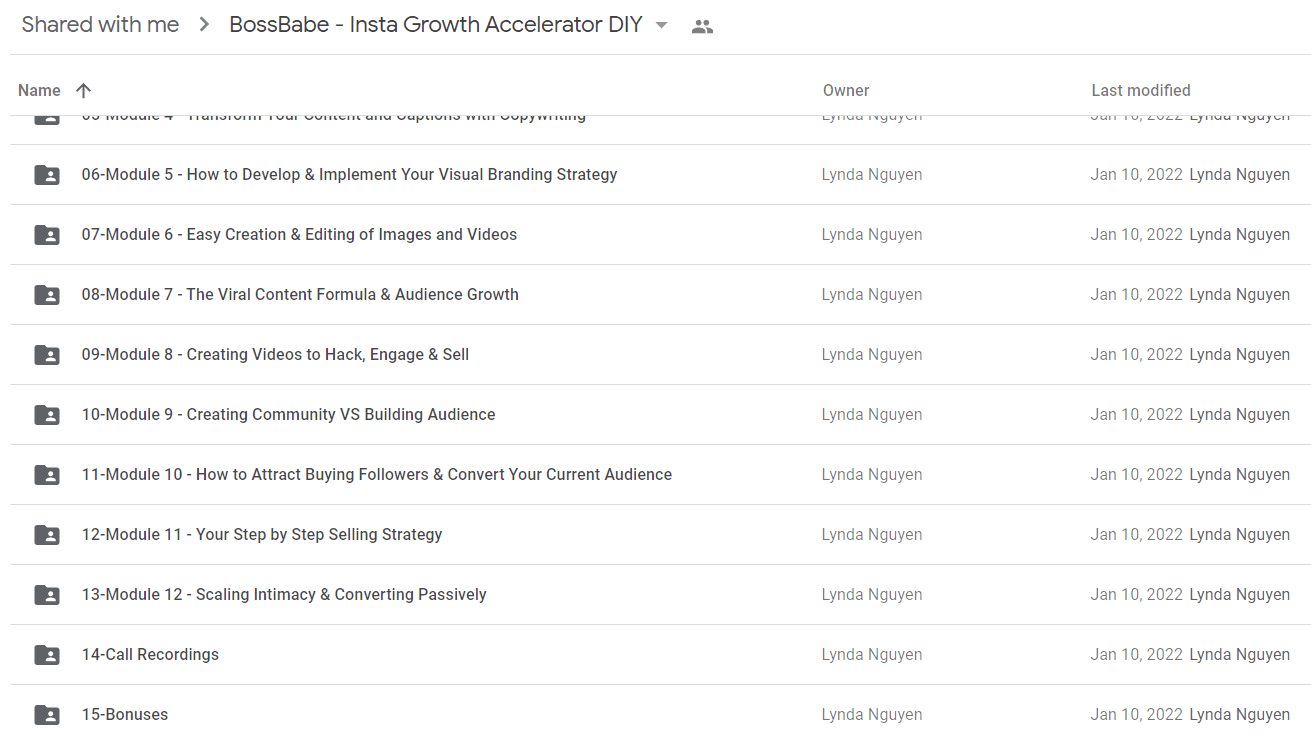Click the breadcrumb chevron after Shared with me
This screenshot has width=1311, height=737.
point(204,25)
